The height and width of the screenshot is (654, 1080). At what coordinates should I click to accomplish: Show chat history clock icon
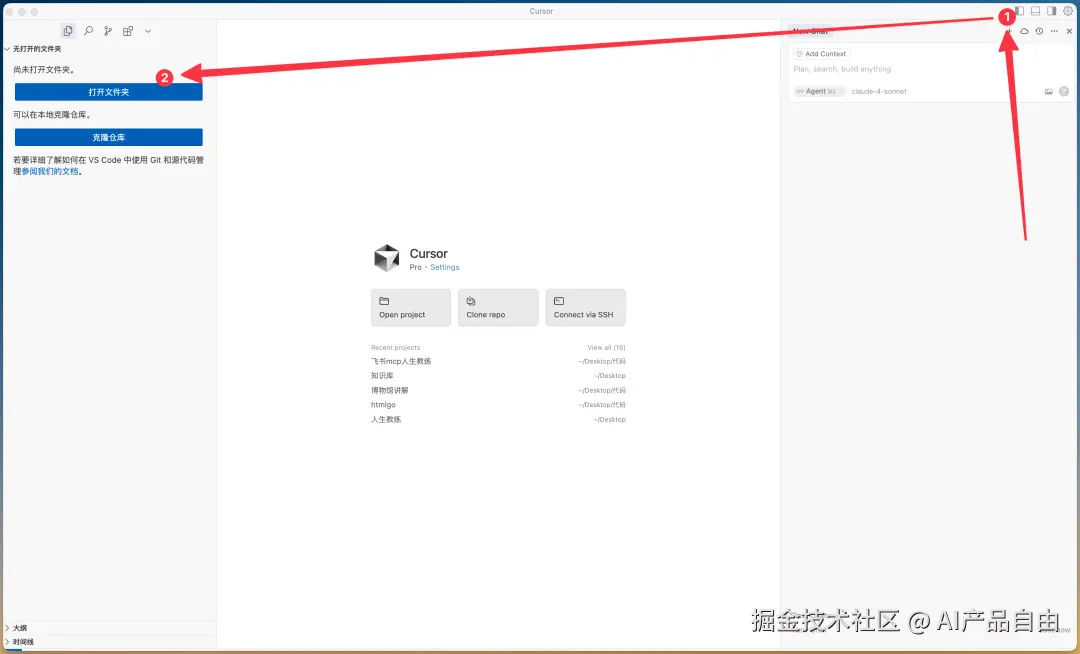1039,31
